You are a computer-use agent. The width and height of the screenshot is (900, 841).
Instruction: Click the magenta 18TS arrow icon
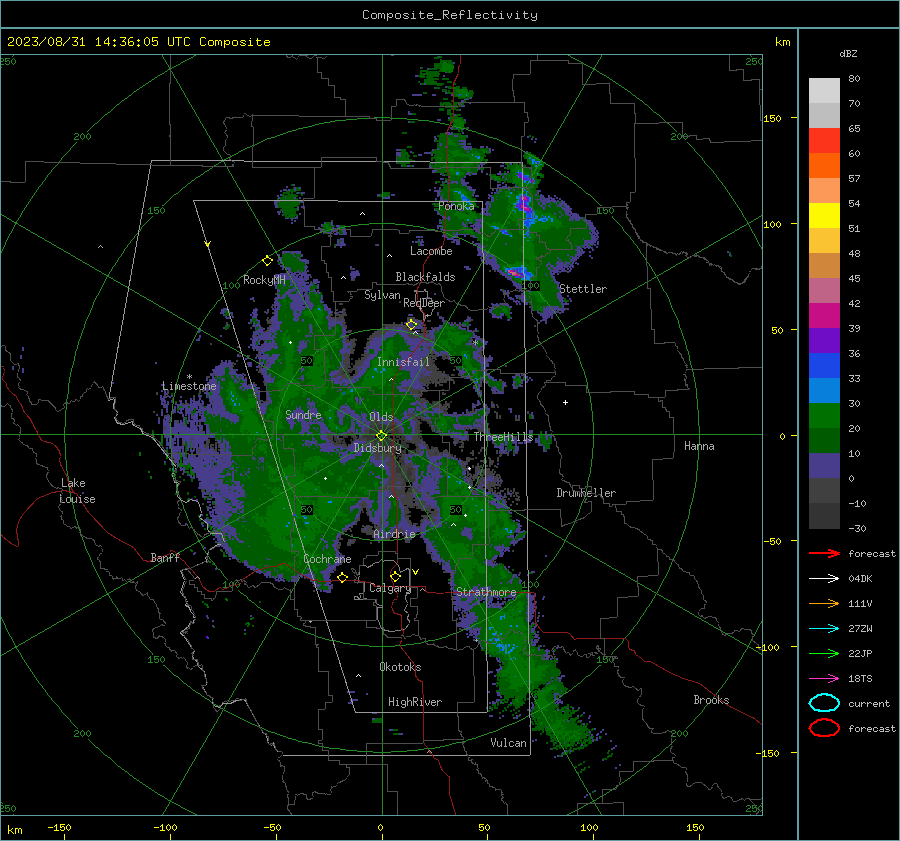tap(824, 679)
